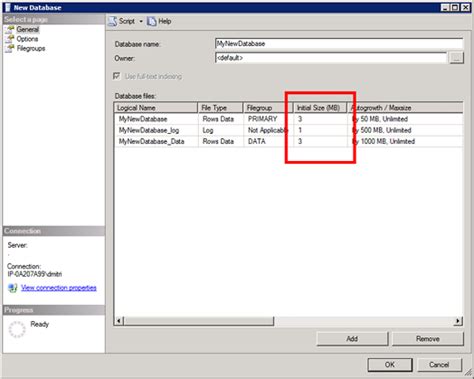
Task: Focus the Database name field
Action: tap(339, 44)
